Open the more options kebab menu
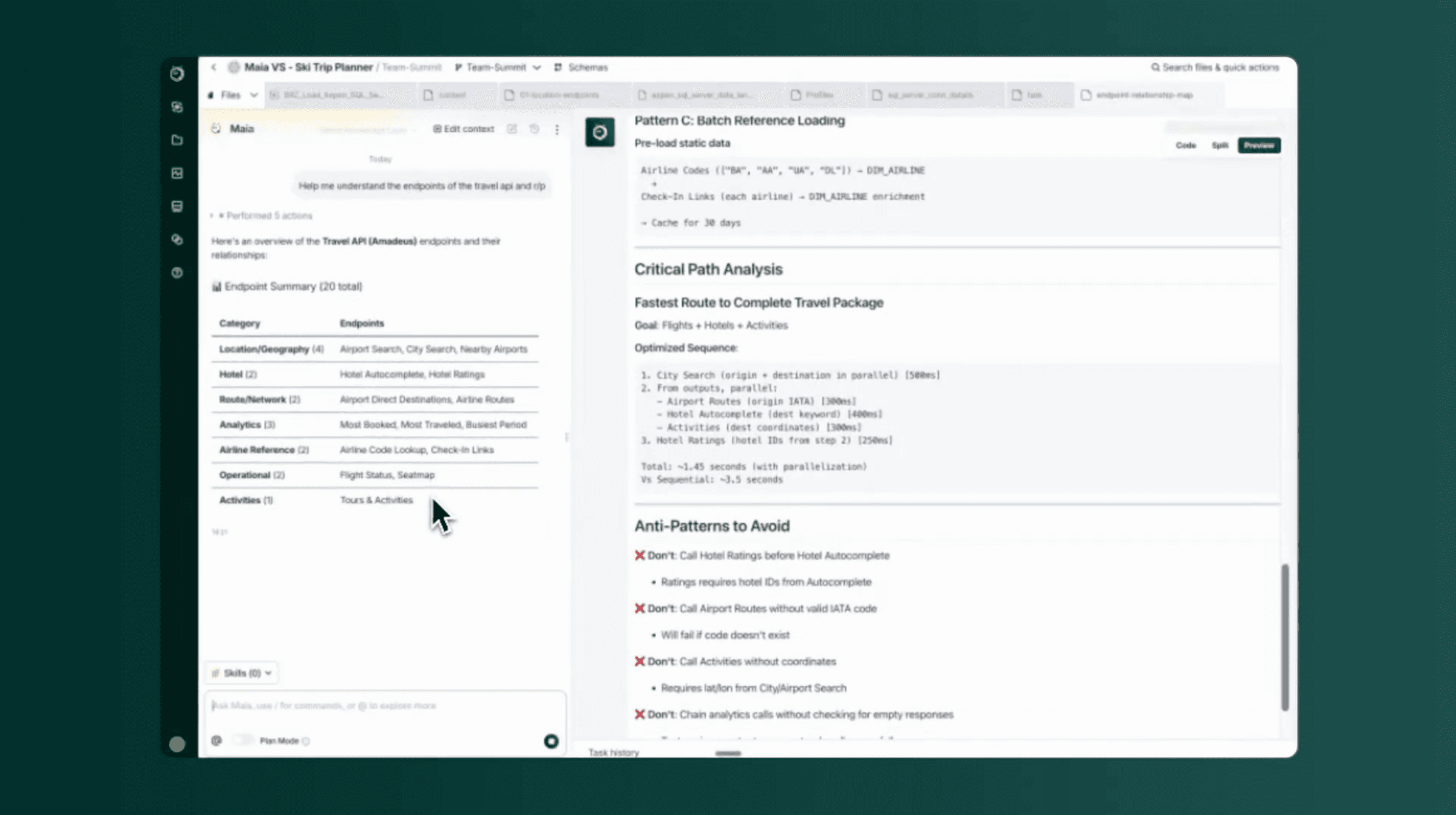The height and width of the screenshot is (815, 1456). pos(557,129)
